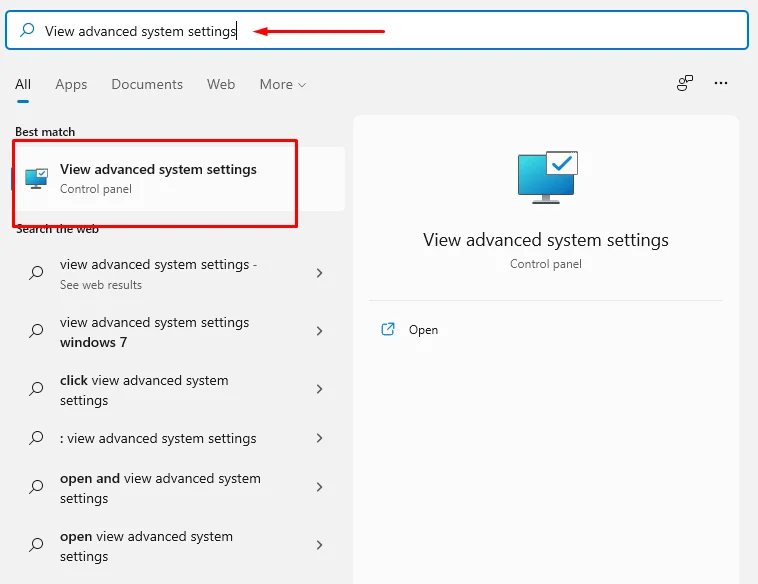Expand arrow for 'open and view advanced' suggestion
758x584 pixels.
click(319, 487)
